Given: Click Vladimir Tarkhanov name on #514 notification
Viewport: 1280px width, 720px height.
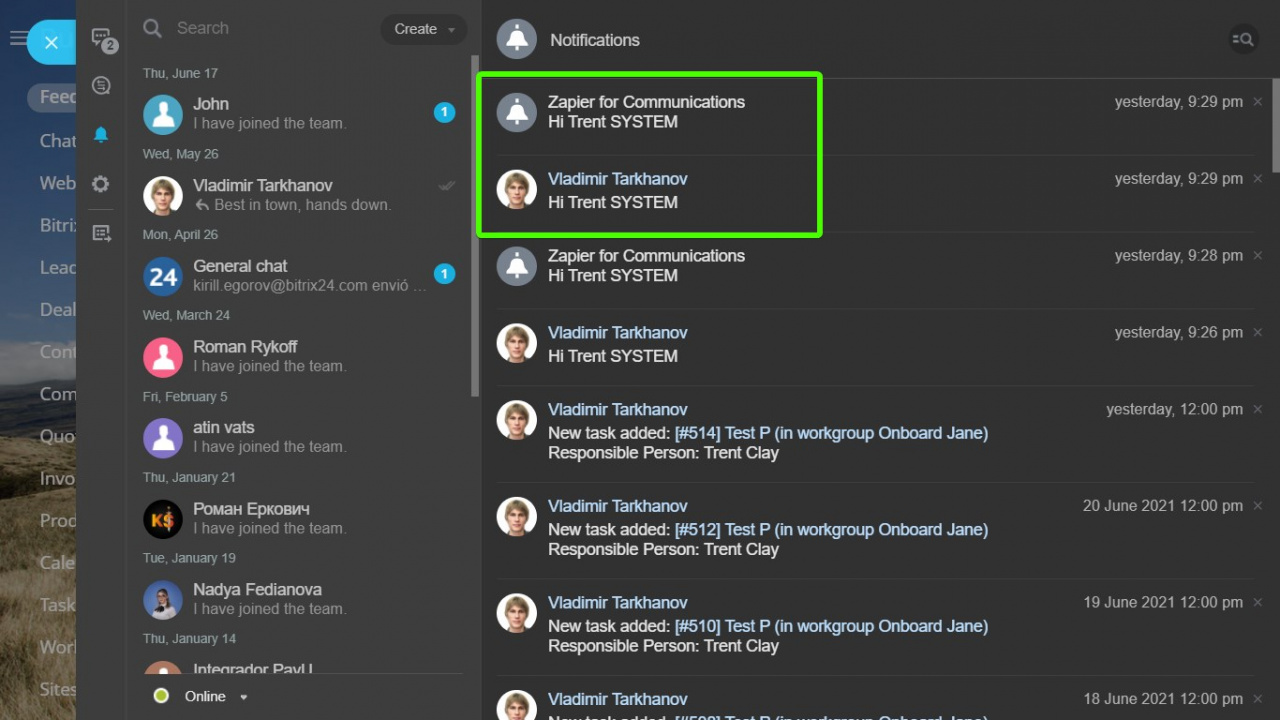Looking at the screenshot, I should coord(618,410).
